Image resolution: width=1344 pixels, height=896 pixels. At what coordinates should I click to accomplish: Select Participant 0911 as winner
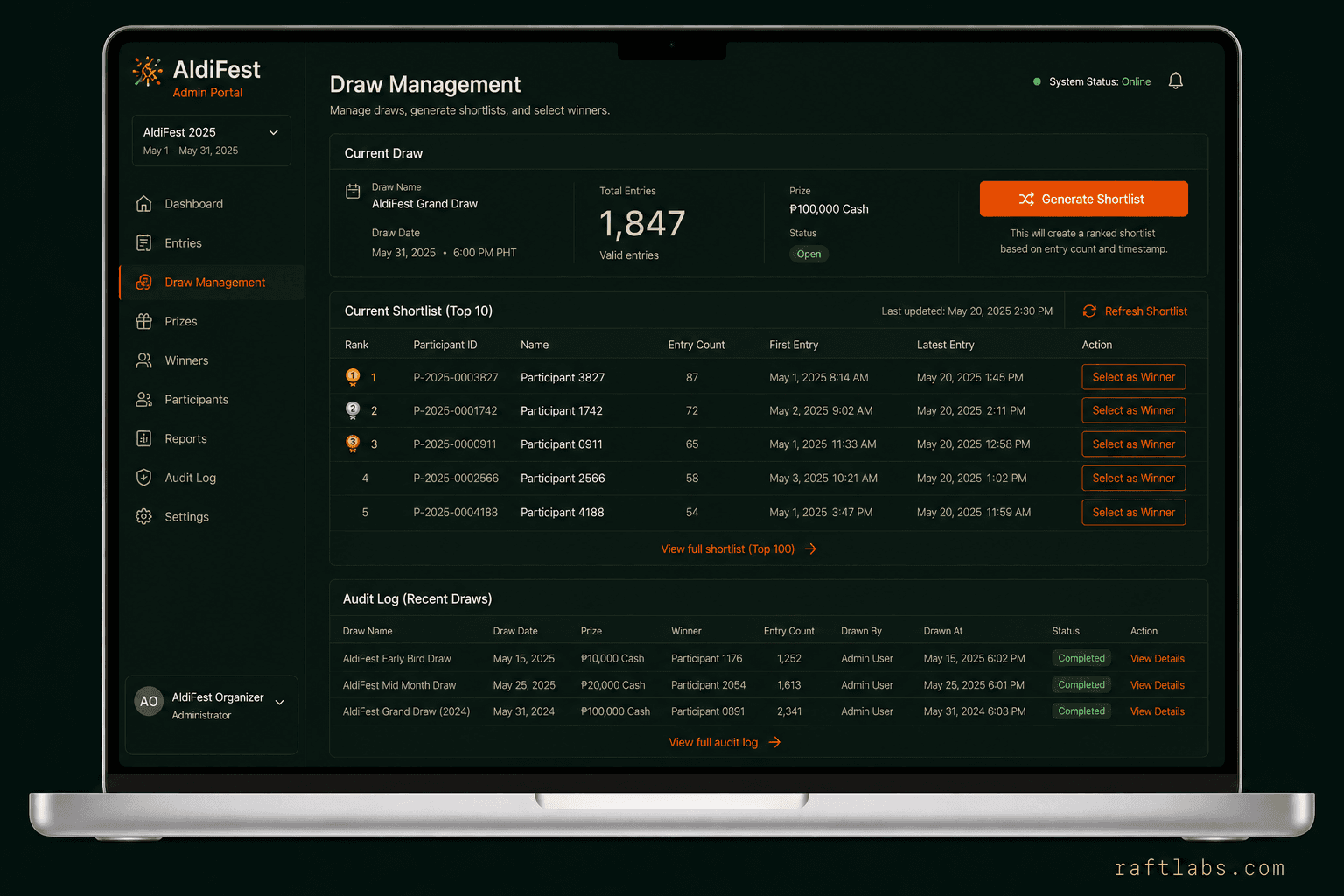(1134, 444)
